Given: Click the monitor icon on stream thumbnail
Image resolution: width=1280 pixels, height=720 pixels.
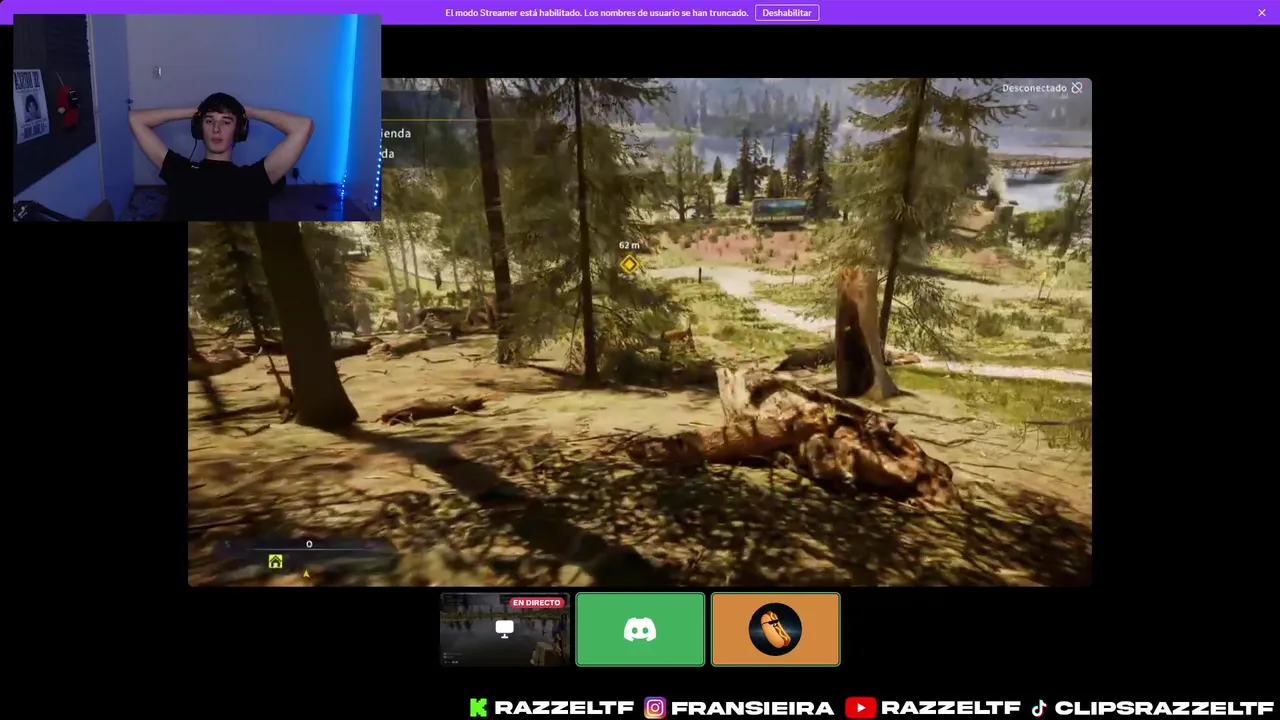Looking at the screenshot, I should tap(505, 629).
